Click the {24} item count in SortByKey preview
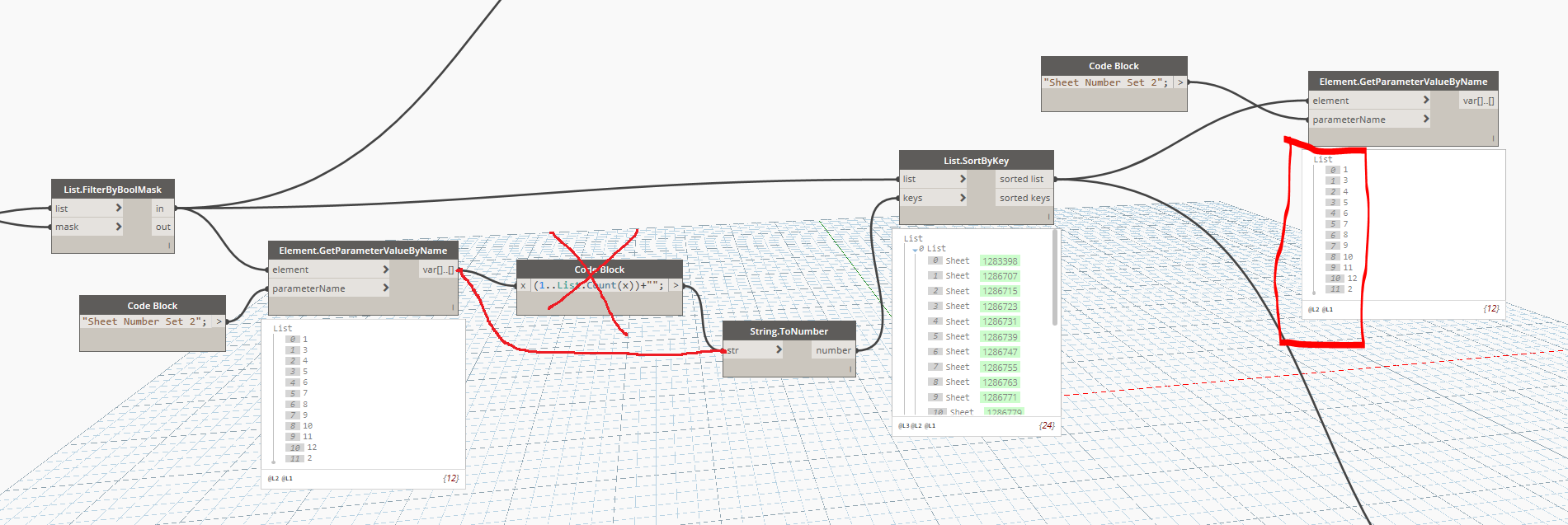Image resolution: width=1568 pixels, height=525 pixels. tap(1046, 425)
